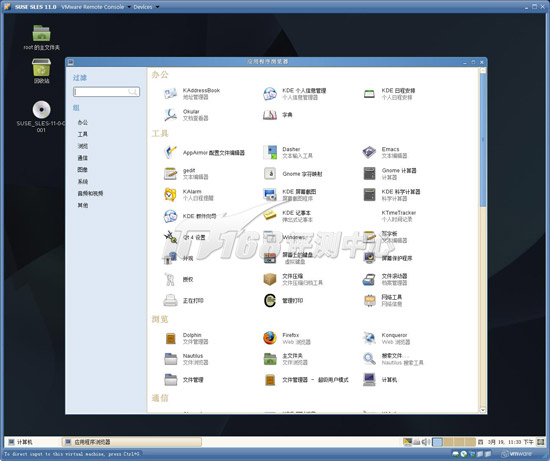Open 计算机 main menu in panel
The height and width of the screenshot is (461, 550).
click(20, 442)
